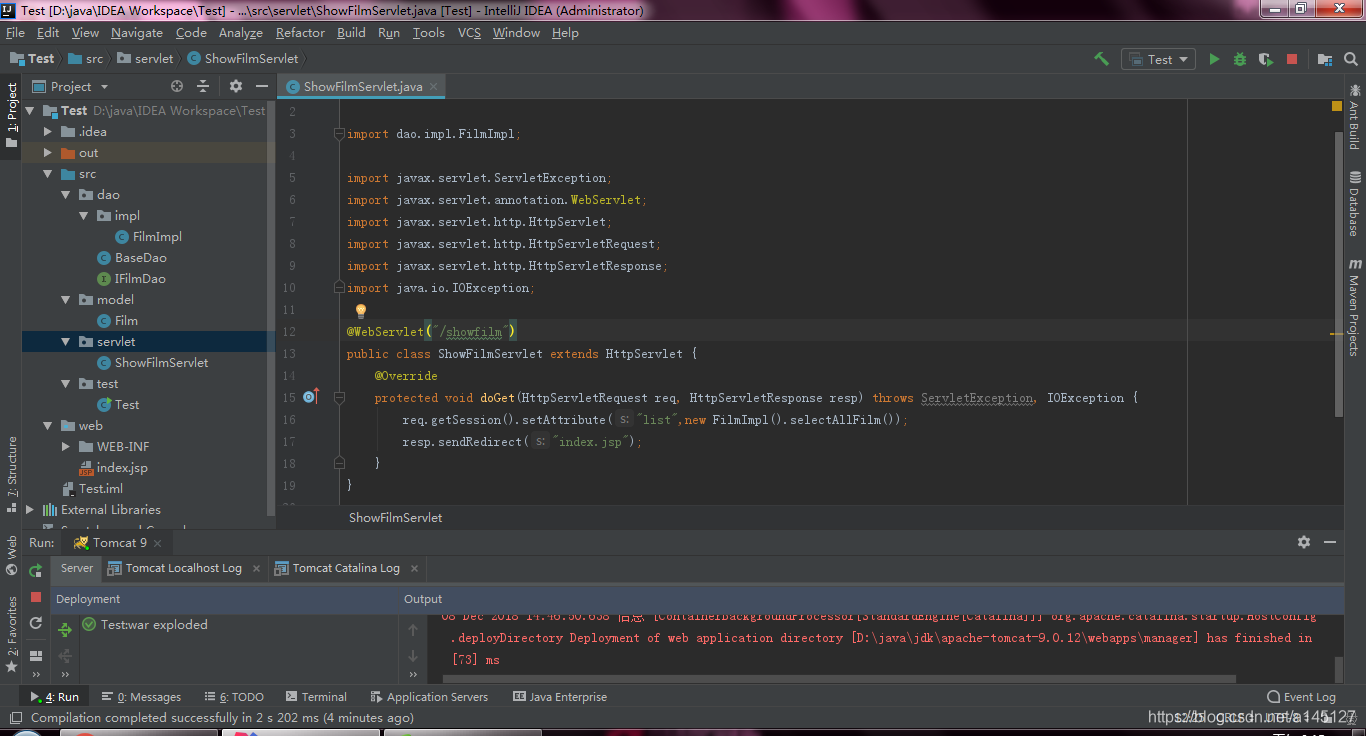Expand External Libraries node

point(30,509)
